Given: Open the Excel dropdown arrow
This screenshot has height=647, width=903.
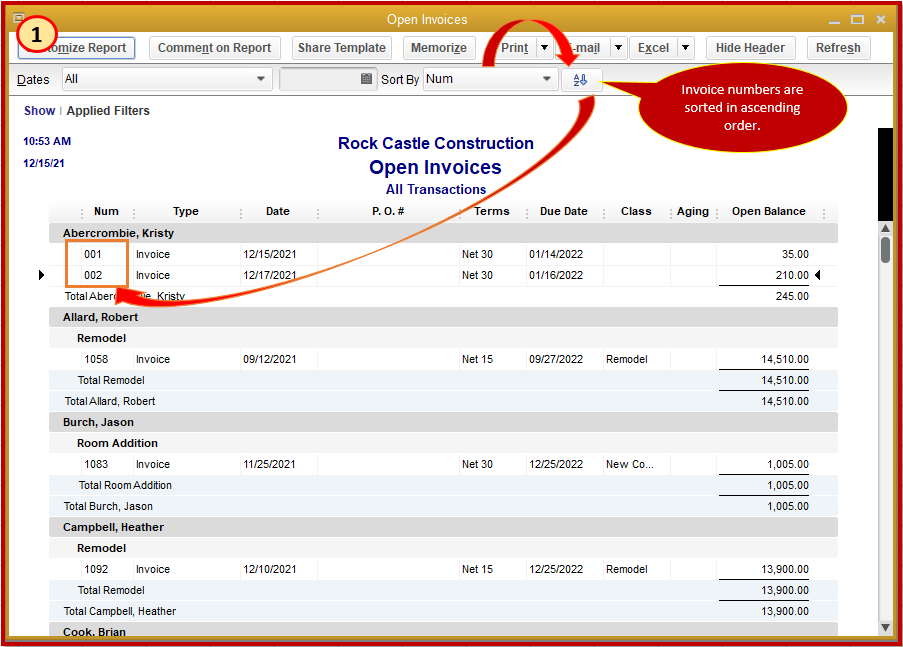Looking at the screenshot, I should 686,47.
